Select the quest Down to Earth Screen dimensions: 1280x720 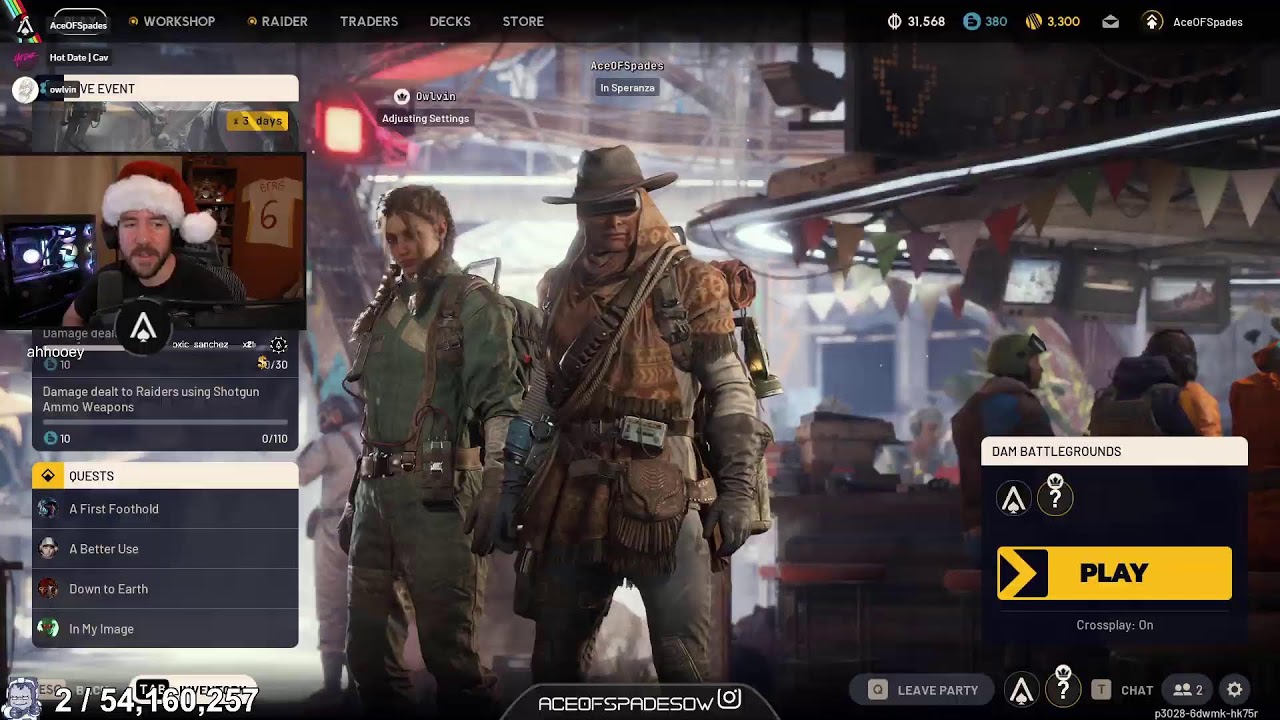[x=165, y=589]
